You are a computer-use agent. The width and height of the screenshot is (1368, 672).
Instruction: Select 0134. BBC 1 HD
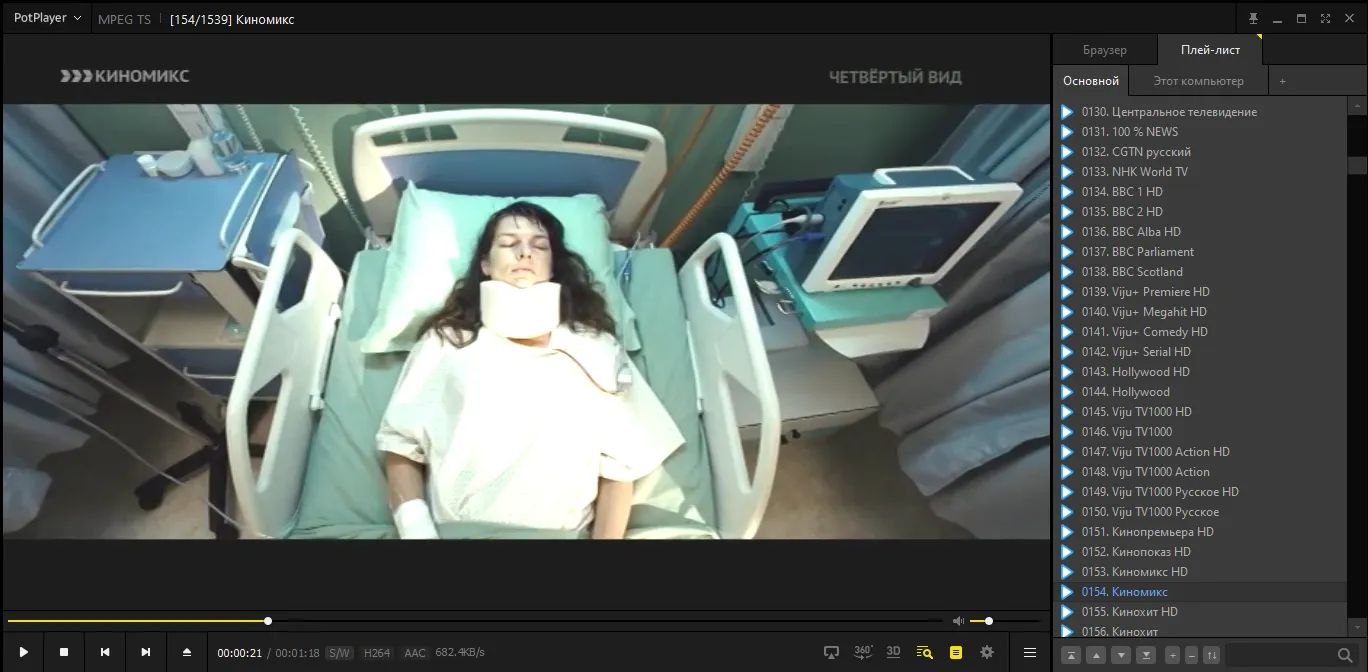coord(1202,192)
